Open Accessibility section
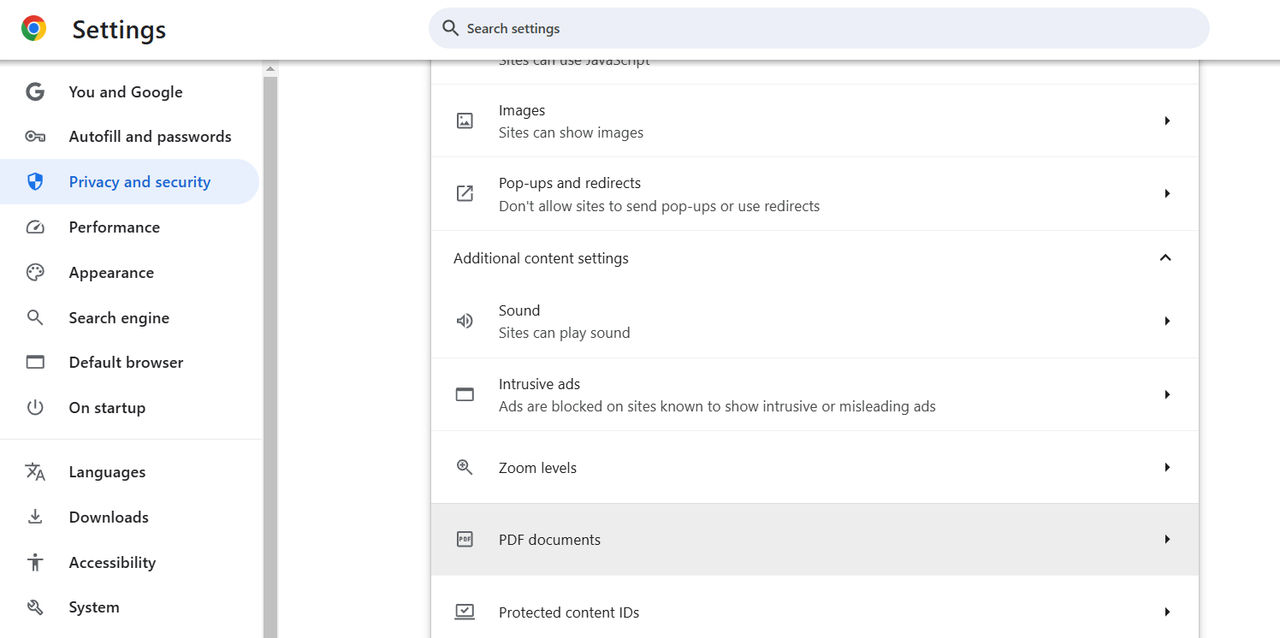 click(x=129, y=562)
